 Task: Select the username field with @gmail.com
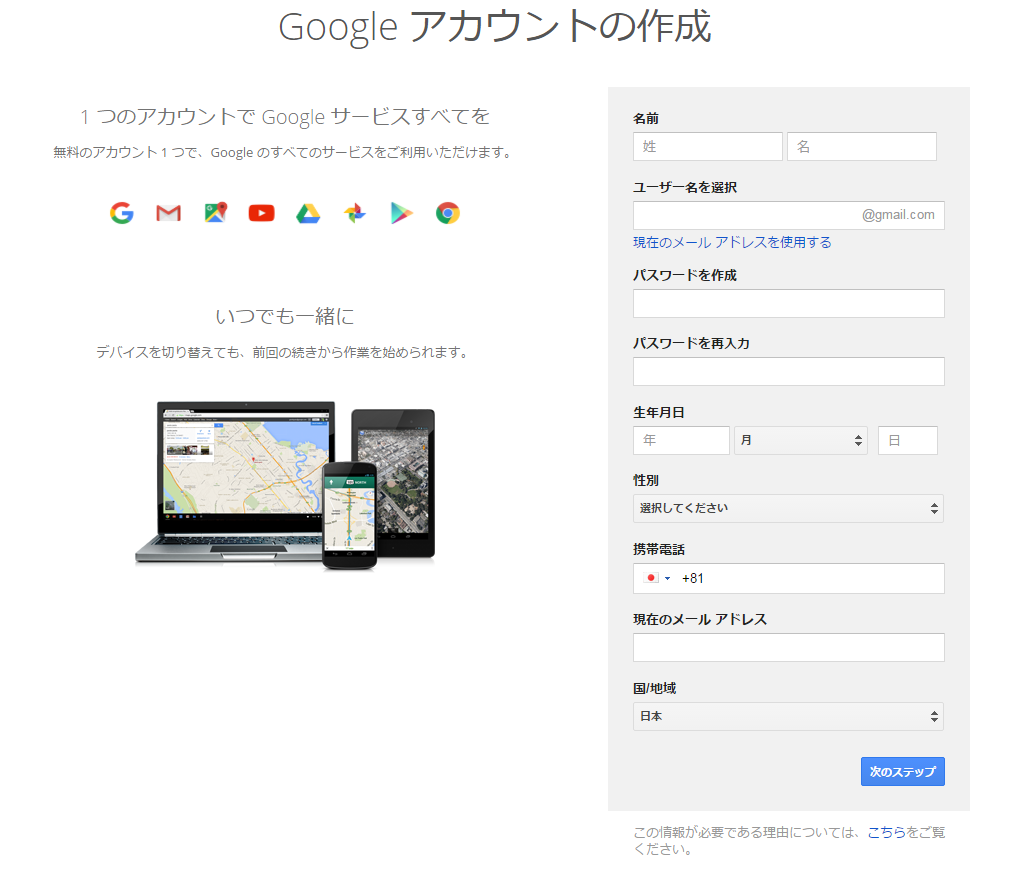click(x=745, y=215)
